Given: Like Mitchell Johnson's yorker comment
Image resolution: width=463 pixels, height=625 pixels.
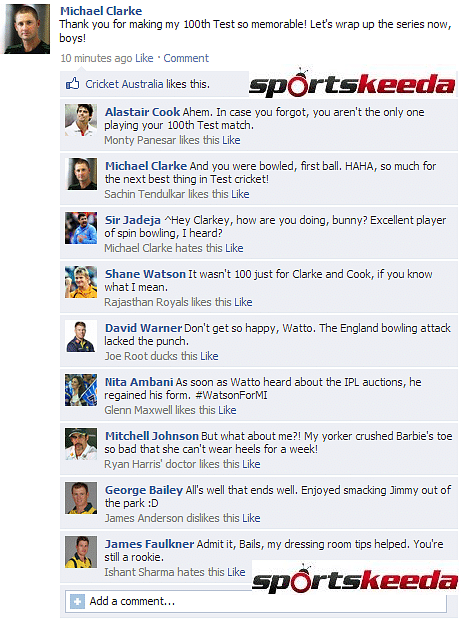Looking at the screenshot, I should click(x=251, y=464).
